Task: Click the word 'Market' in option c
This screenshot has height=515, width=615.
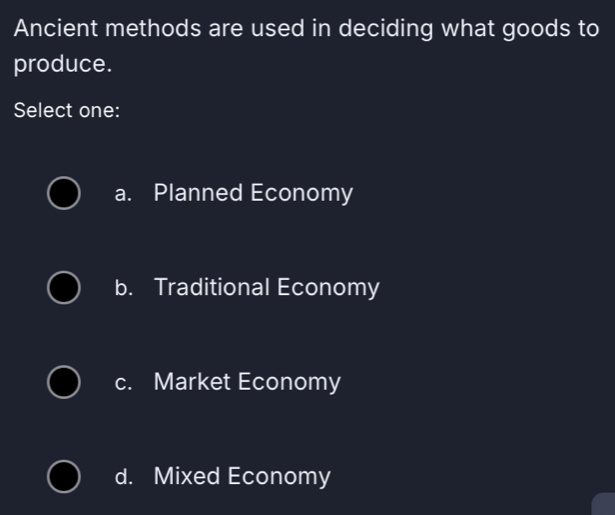Action: pyautogui.click(x=192, y=382)
